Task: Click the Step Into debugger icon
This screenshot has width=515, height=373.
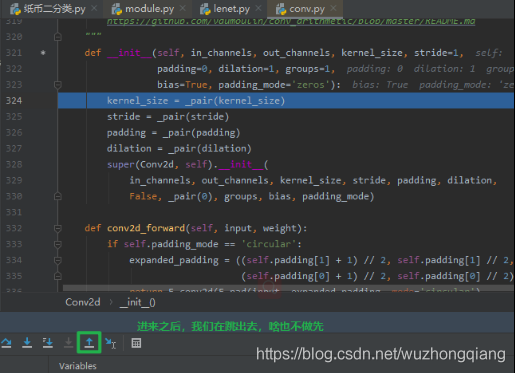Action: [x=27, y=343]
